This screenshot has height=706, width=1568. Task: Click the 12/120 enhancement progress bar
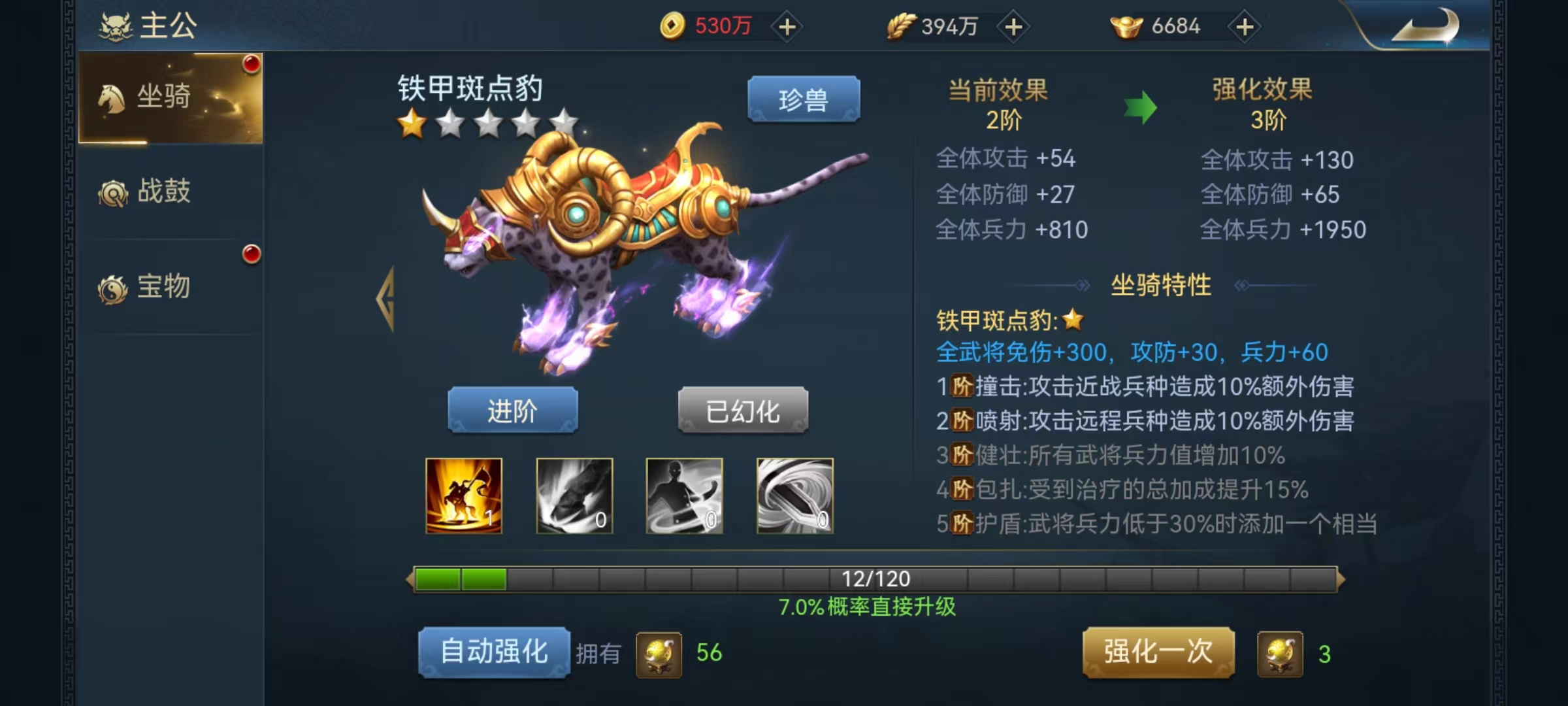pyautogui.click(x=875, y=579)
